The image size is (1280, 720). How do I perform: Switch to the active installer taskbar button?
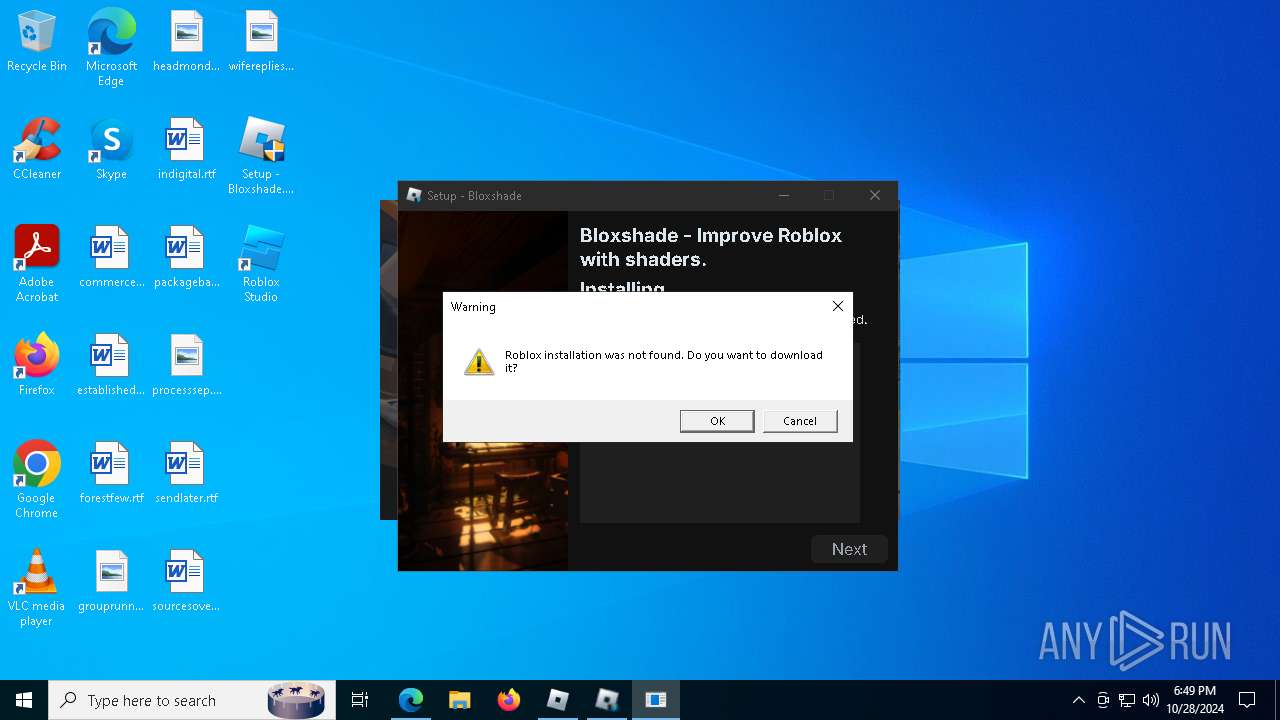coord(656,700)
